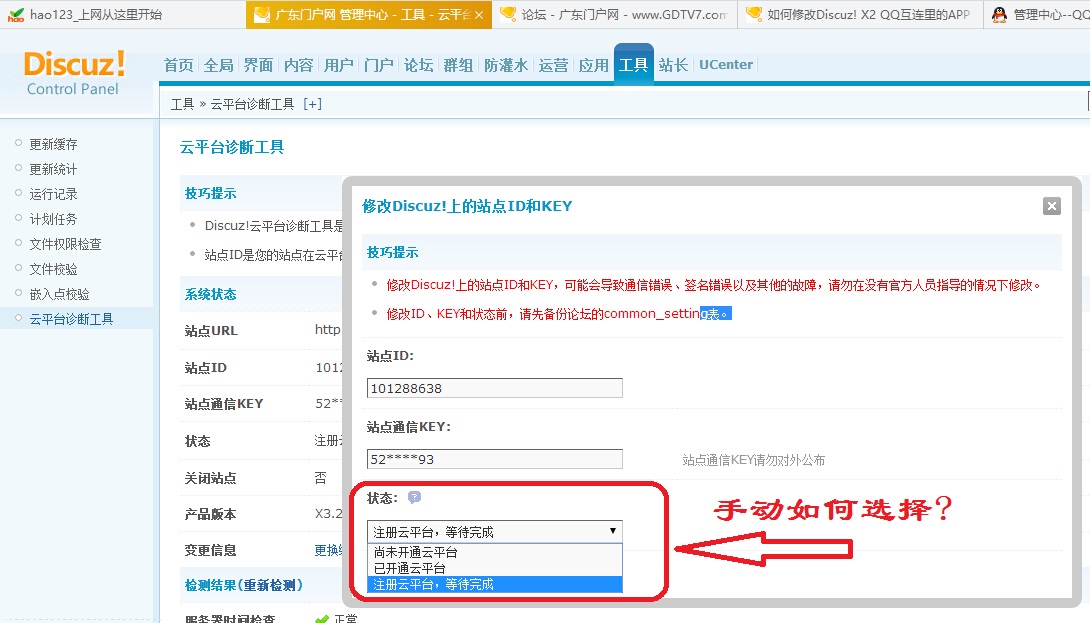Open 运行记录 in the sidebar
Viewport: 1090px width, 623px height.
pos(54,194)
